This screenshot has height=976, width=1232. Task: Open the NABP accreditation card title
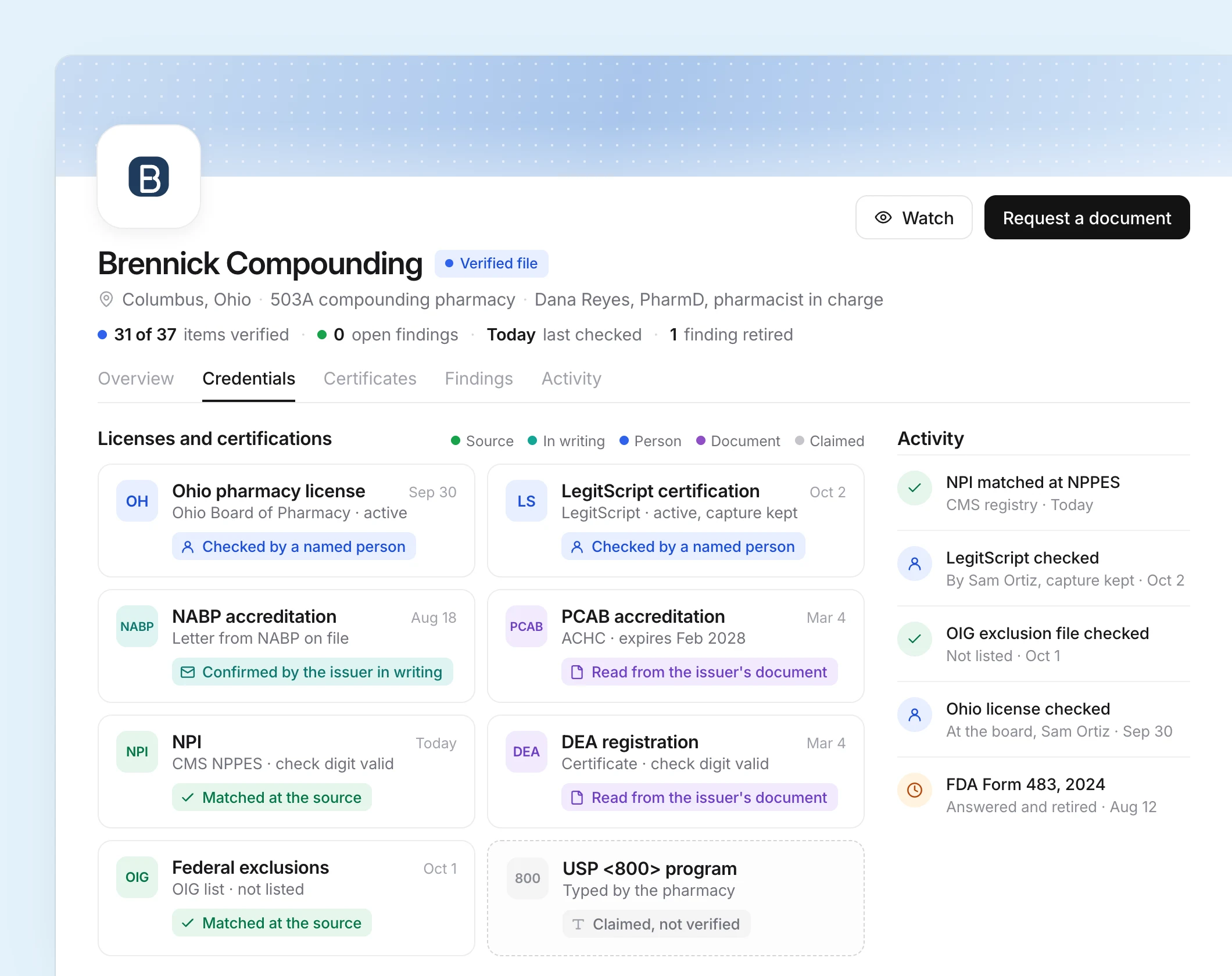pos(254,617)
